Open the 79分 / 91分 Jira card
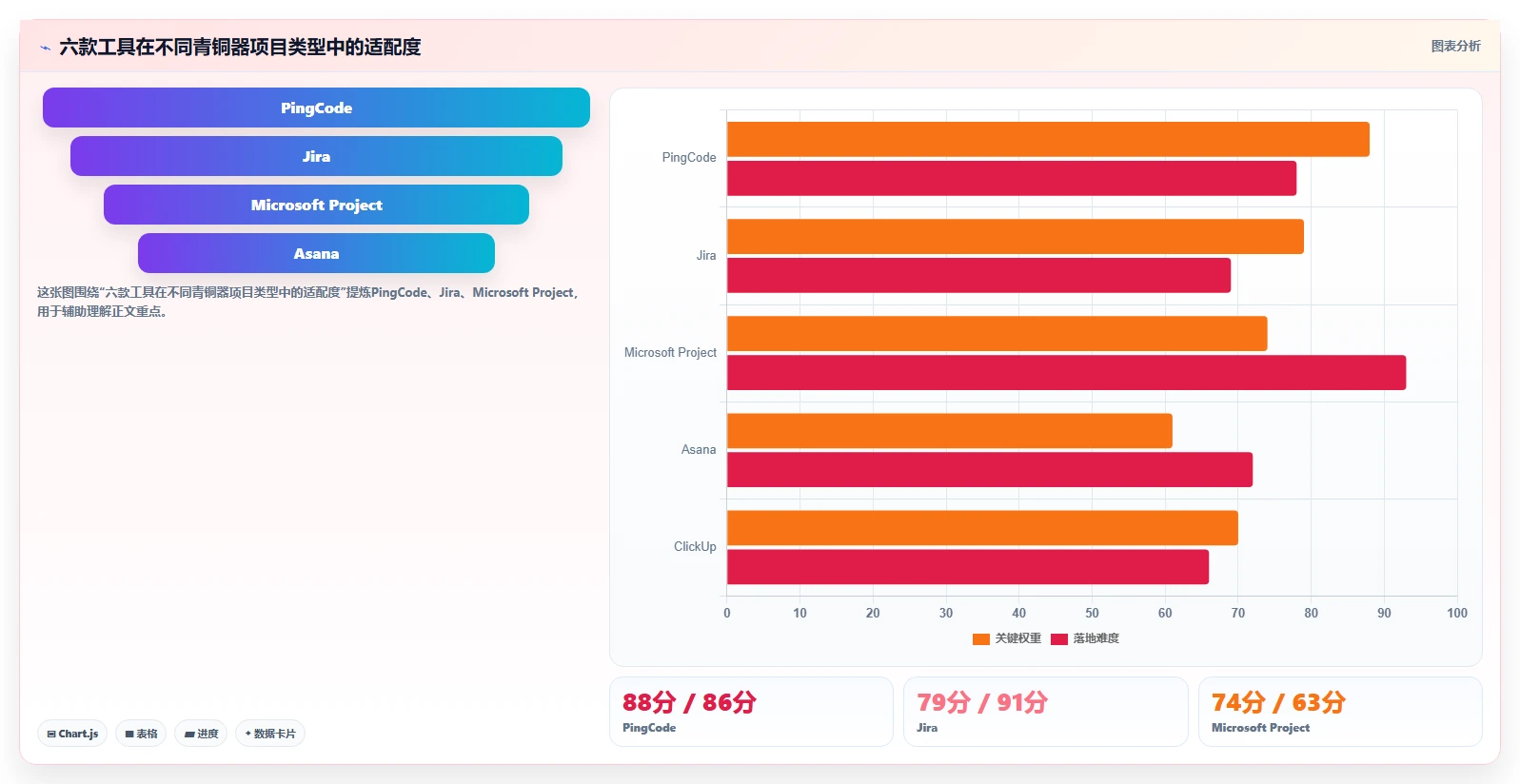 pos(1046,712)
